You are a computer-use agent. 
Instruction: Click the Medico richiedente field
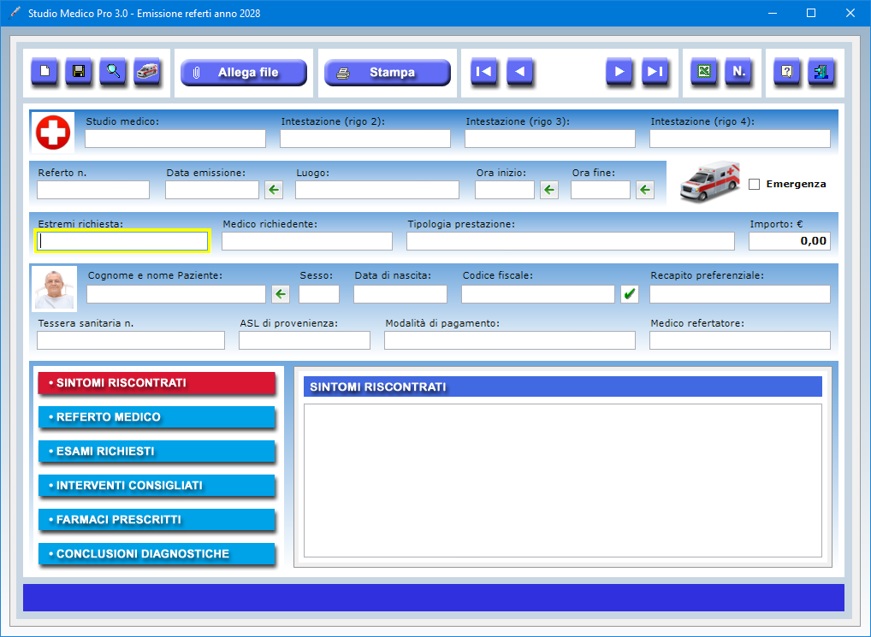pos(307,241)
